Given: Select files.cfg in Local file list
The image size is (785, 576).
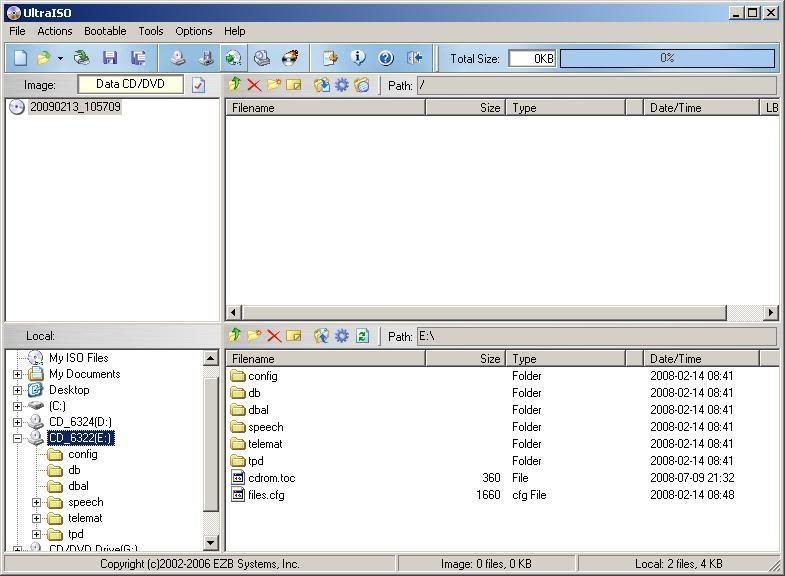Looking at the screenshot, I should pyautogui.click(x=266, y=495).
